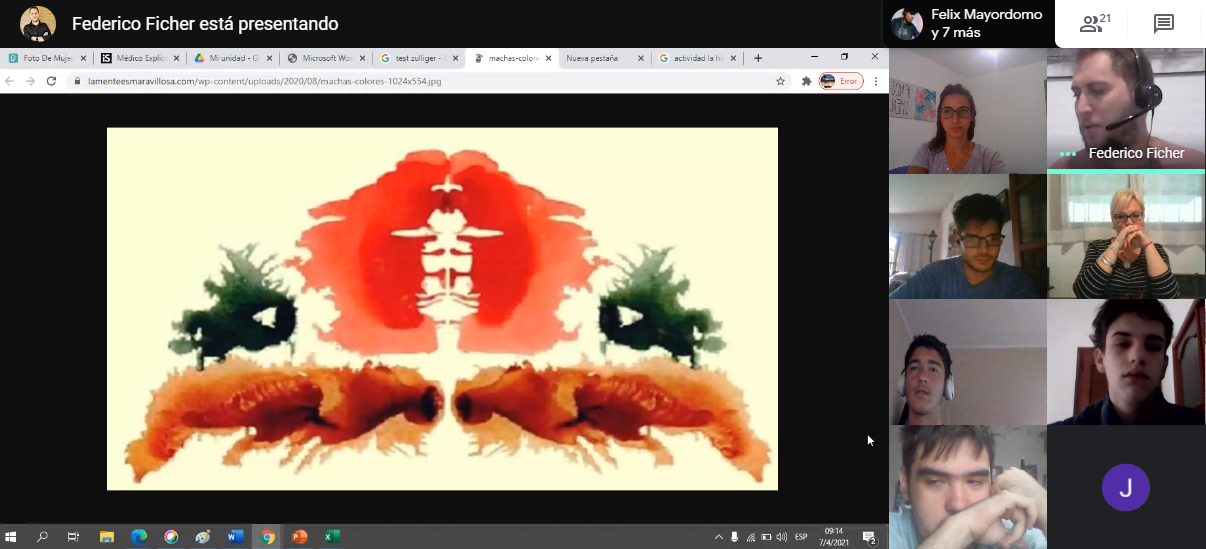The image size is (1206, 549).
Task: Open Chrome's three-dot menu
Action: click(877, 81)
